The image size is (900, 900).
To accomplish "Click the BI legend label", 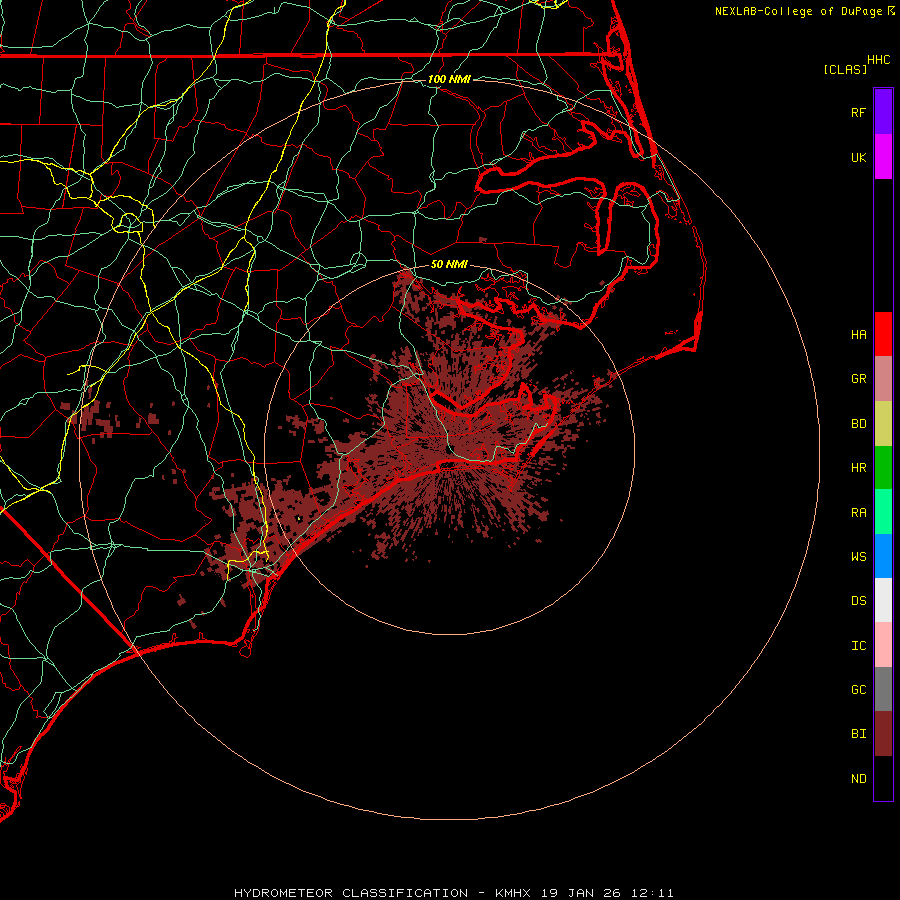I will (859, 734).
